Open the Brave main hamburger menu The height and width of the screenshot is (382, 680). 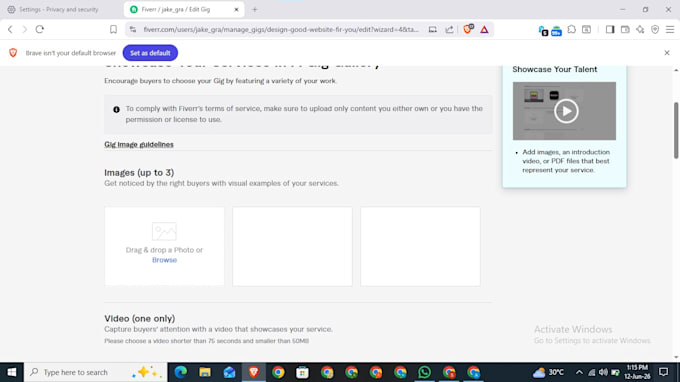point(670,29)
